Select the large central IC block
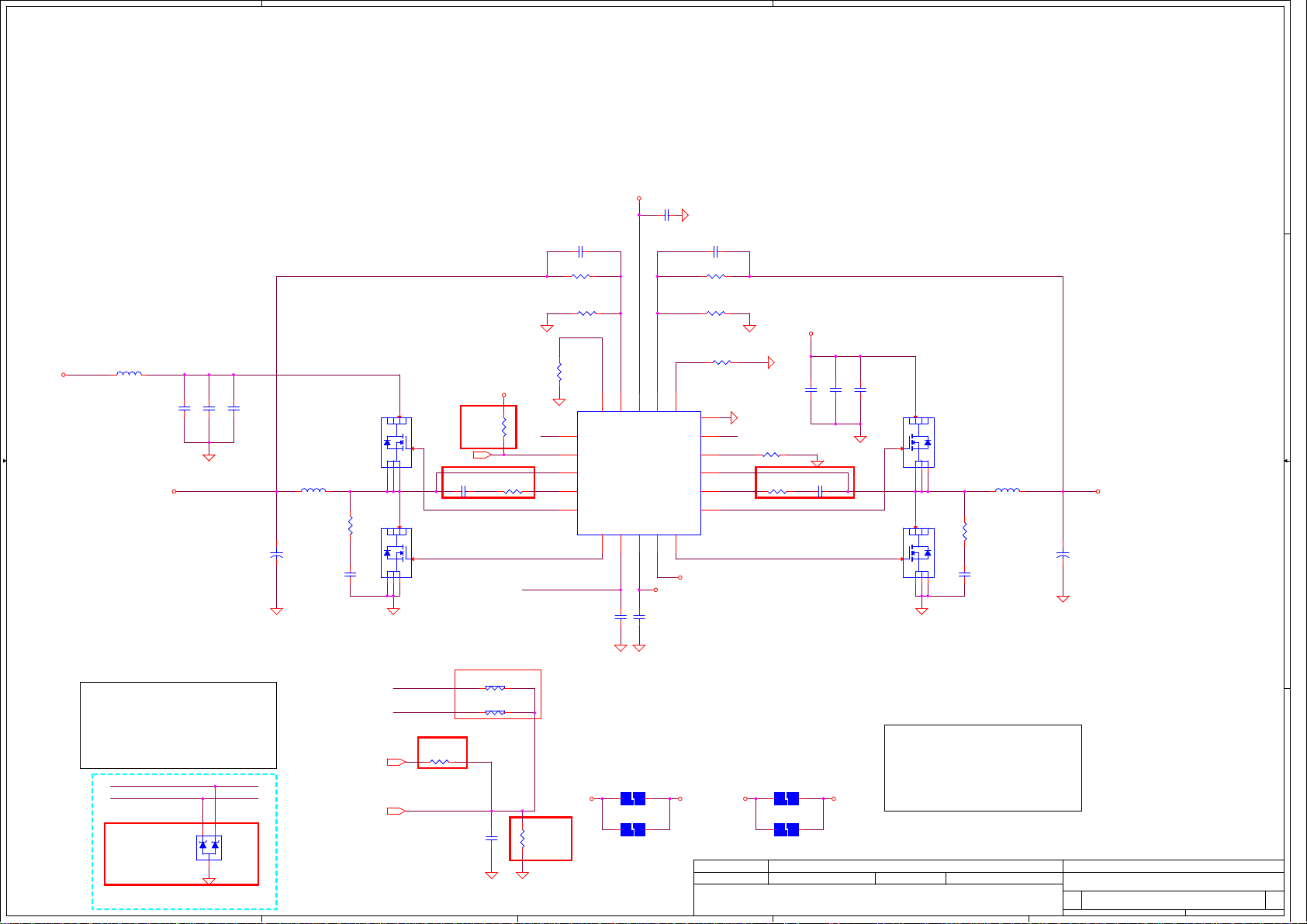The height and width of the screenshot is (924, 1307). click(x=639, y=473)
